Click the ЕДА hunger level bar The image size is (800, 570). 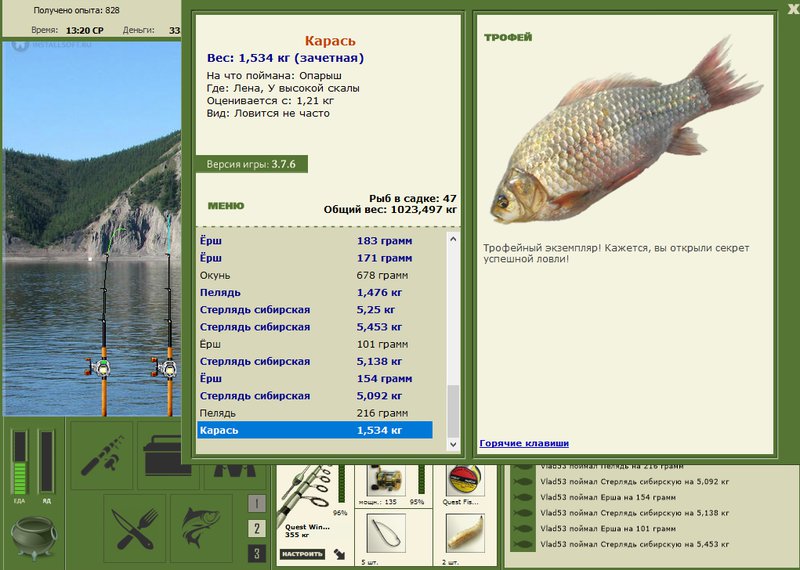pos(19,462)
